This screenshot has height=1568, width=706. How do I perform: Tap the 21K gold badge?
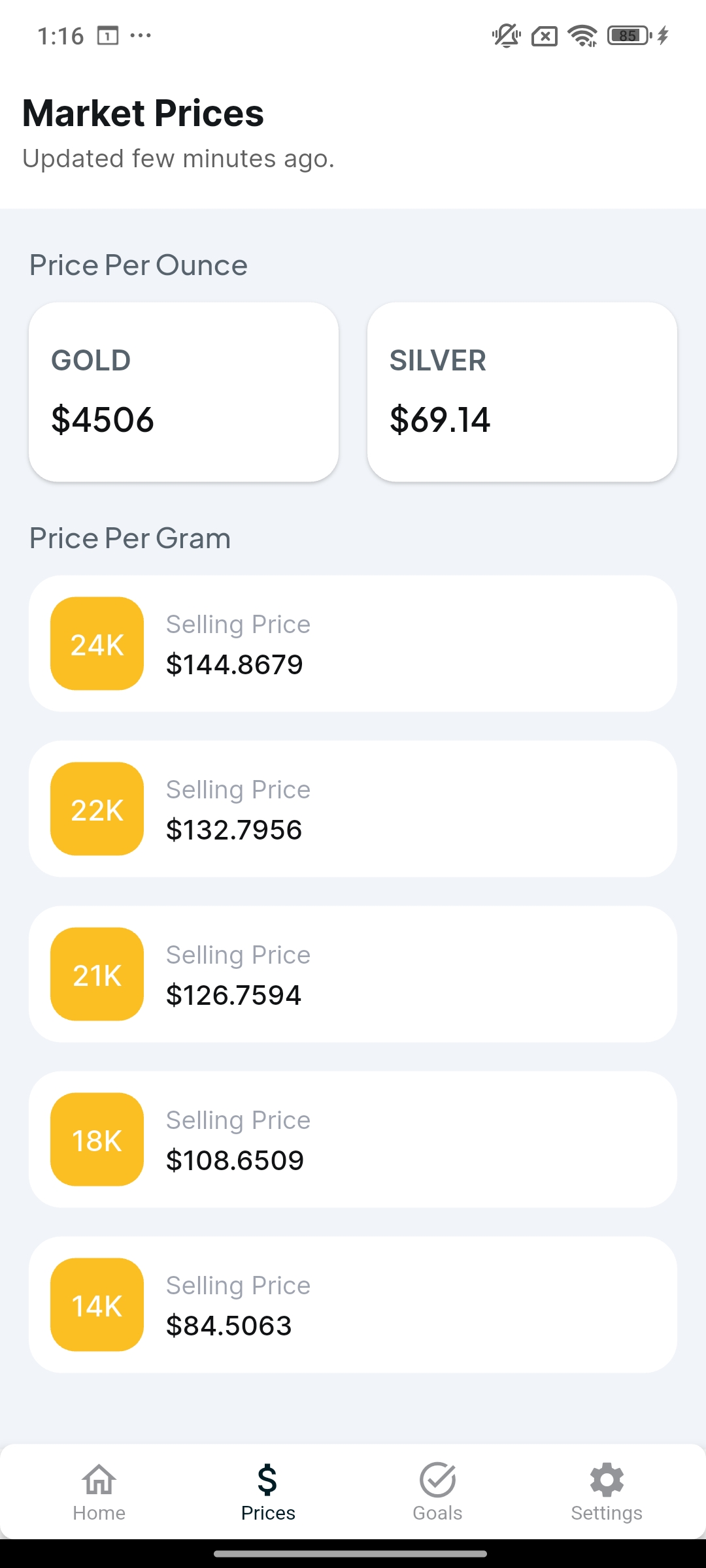[97, 974]
